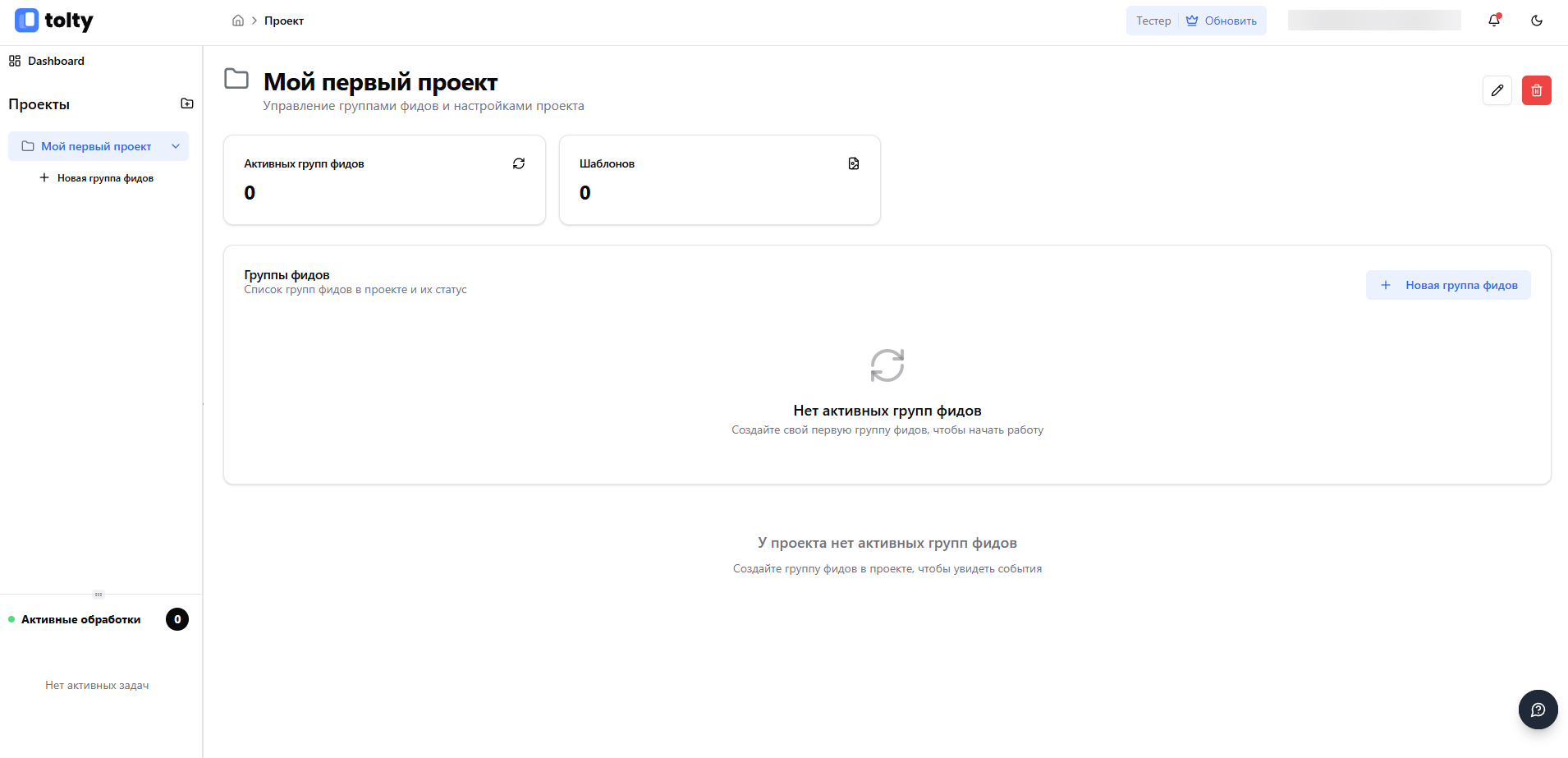Click the Нет активных задач text
Screen dimensions: 1568x758
point(97,685)
